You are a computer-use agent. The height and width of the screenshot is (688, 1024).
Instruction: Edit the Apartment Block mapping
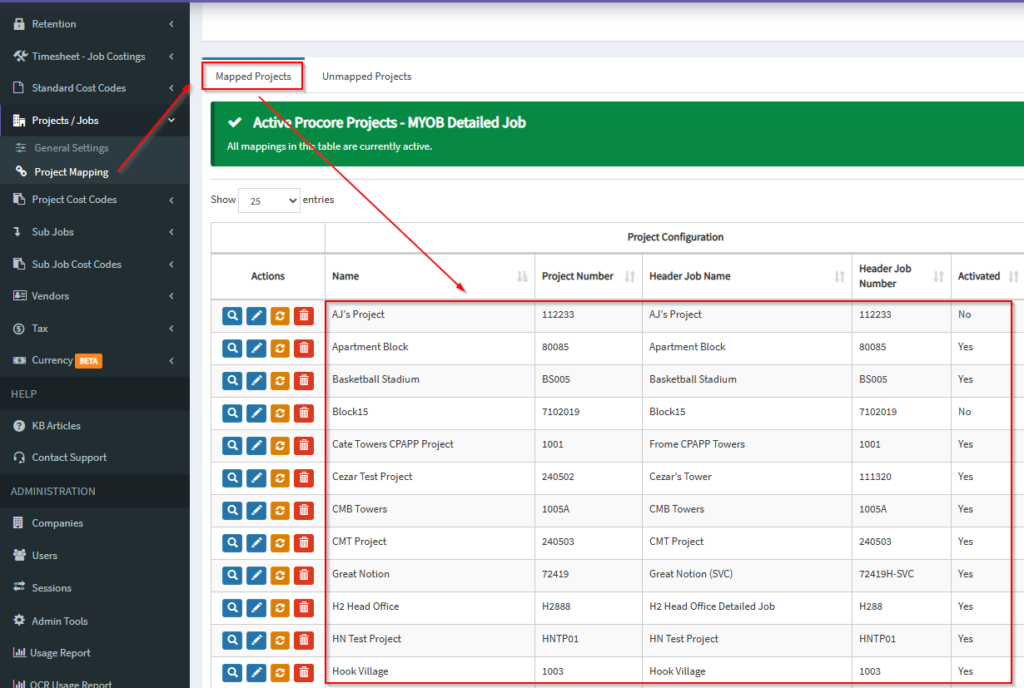[x=256, y=349]
